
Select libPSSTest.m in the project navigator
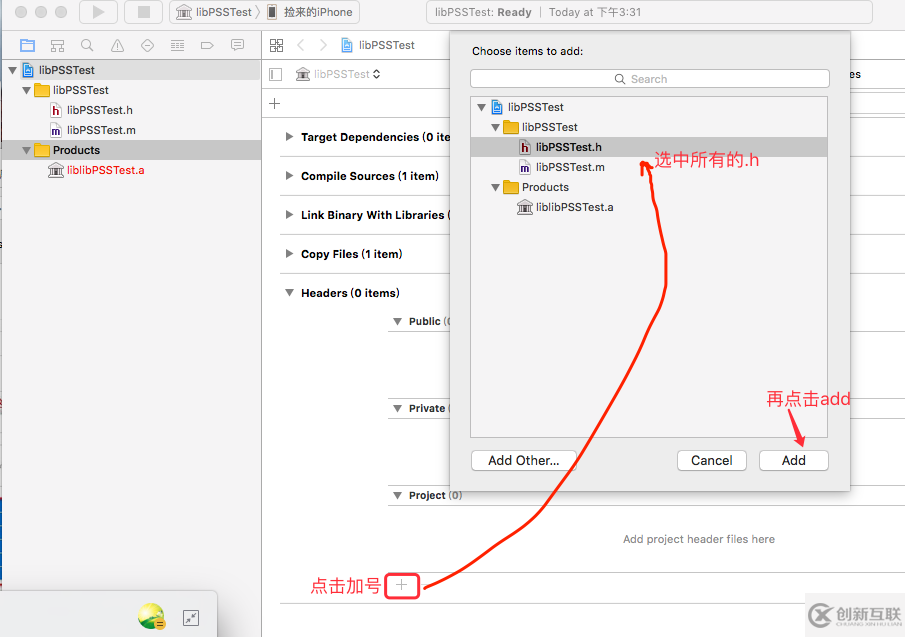pos(93,130)
